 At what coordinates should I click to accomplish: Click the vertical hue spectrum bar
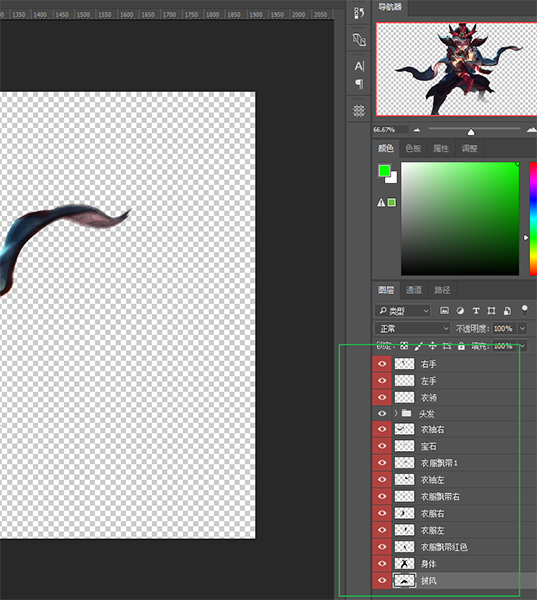click(533, 218)
